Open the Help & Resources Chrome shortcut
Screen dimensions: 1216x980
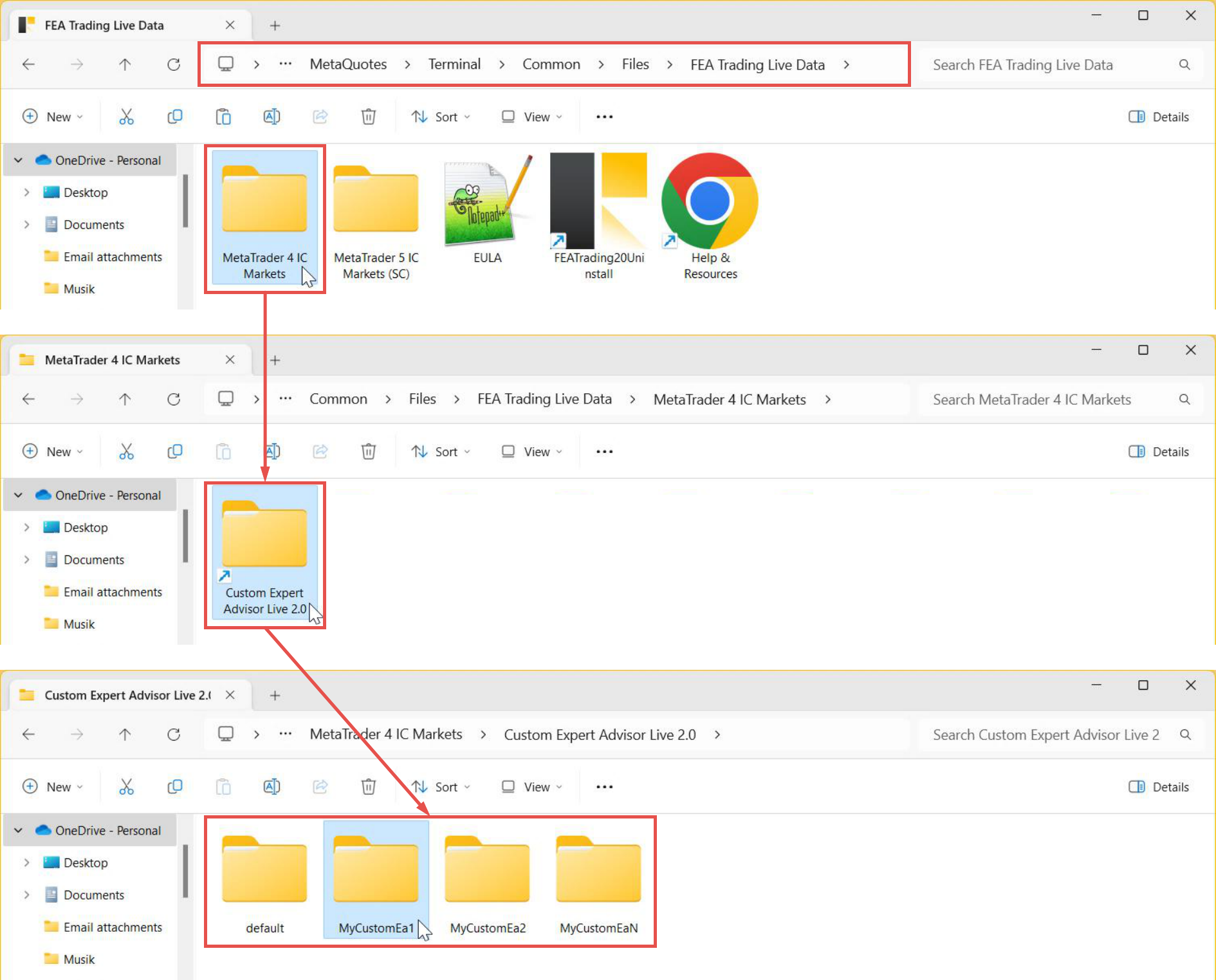tap(710, 216)
